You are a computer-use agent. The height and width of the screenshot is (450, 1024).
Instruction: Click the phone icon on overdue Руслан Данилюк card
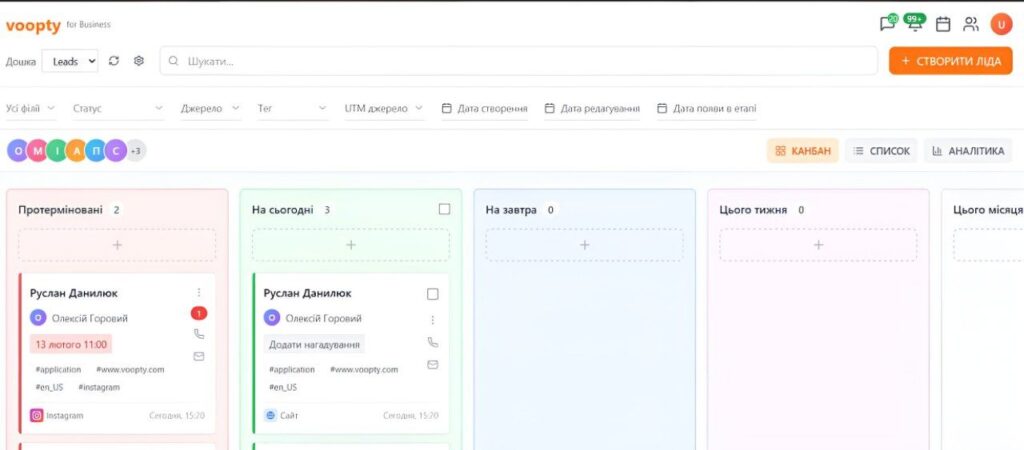click(x=199, y=334)
